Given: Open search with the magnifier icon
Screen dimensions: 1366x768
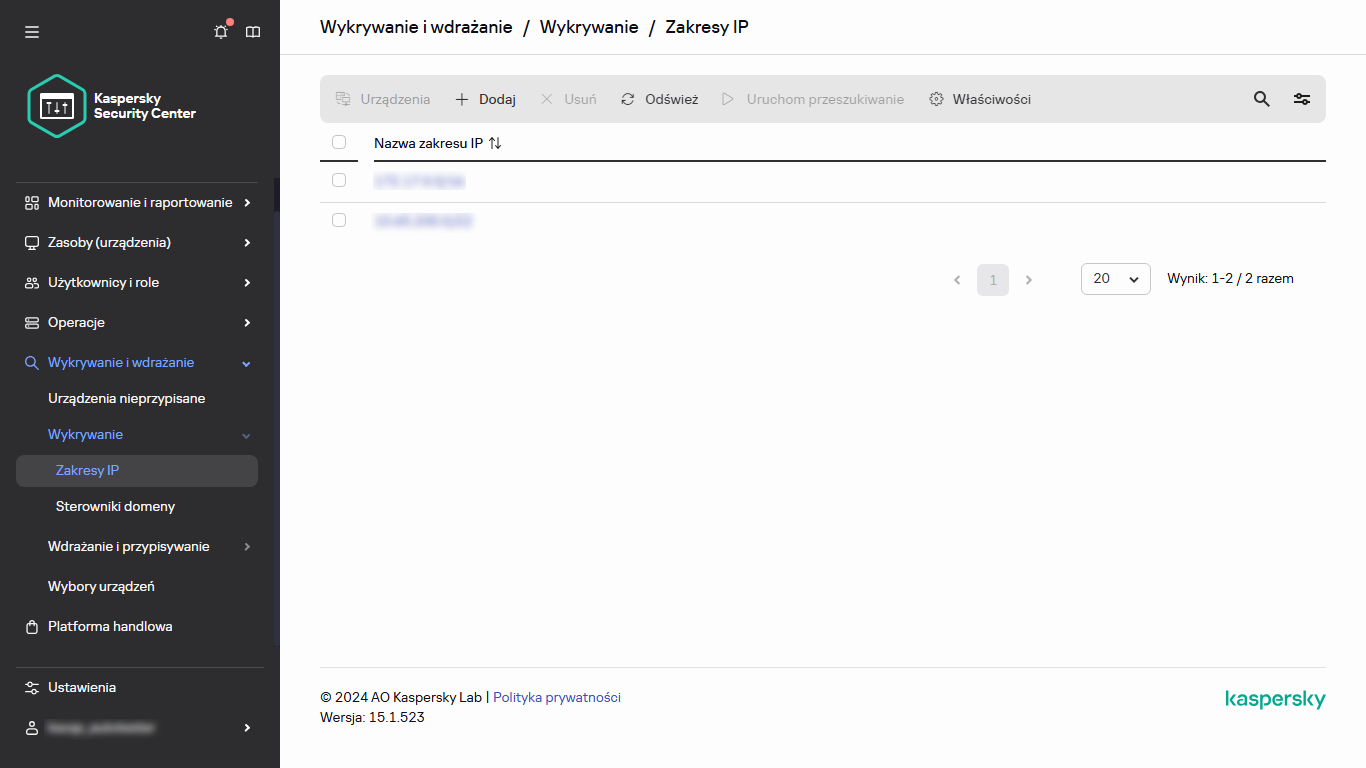Looking at the screenshot, I should tap(1261, 99).
